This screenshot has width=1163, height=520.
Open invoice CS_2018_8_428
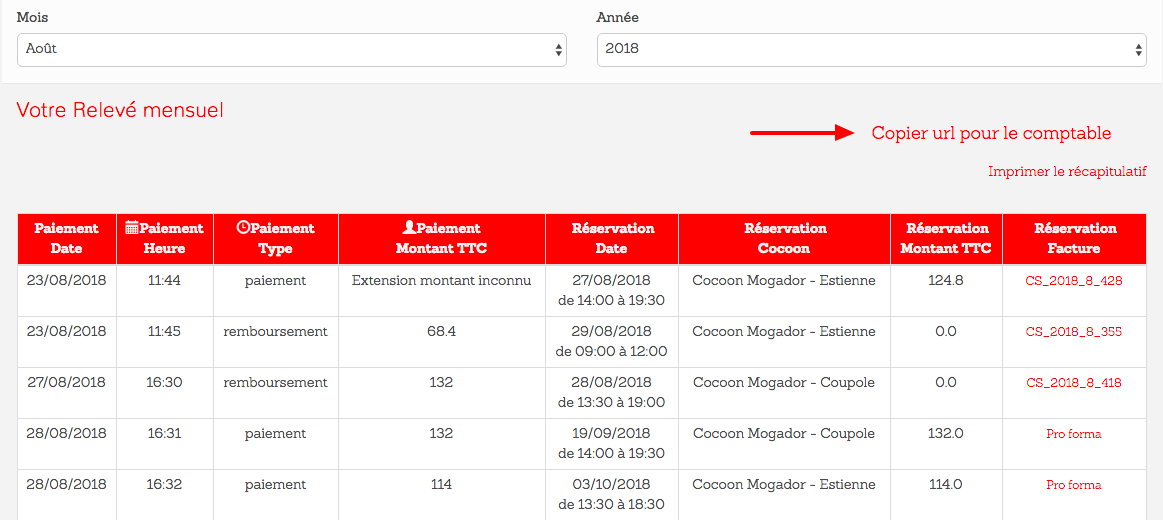(1074, 281)
